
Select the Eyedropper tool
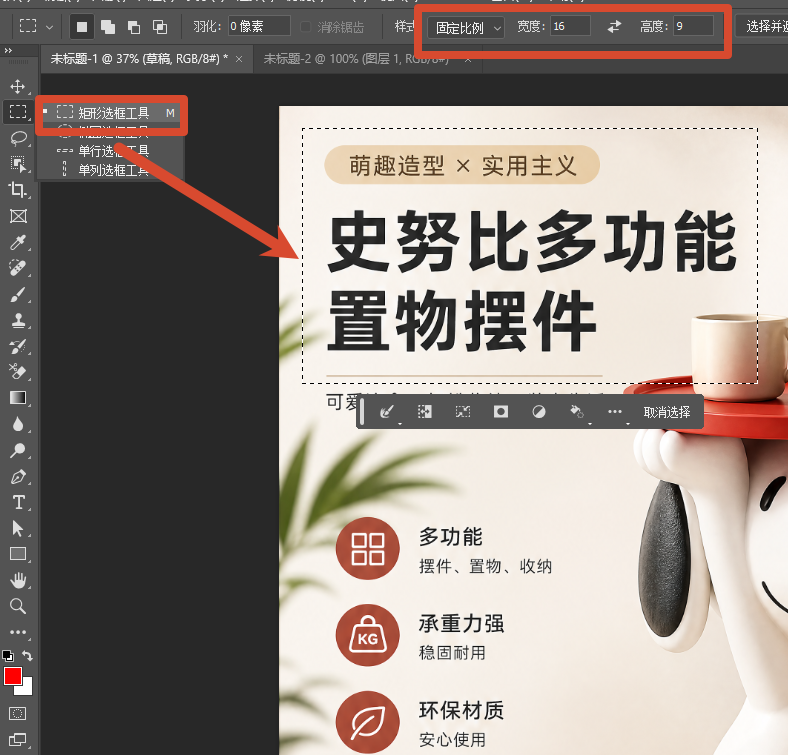click(18, 242)
